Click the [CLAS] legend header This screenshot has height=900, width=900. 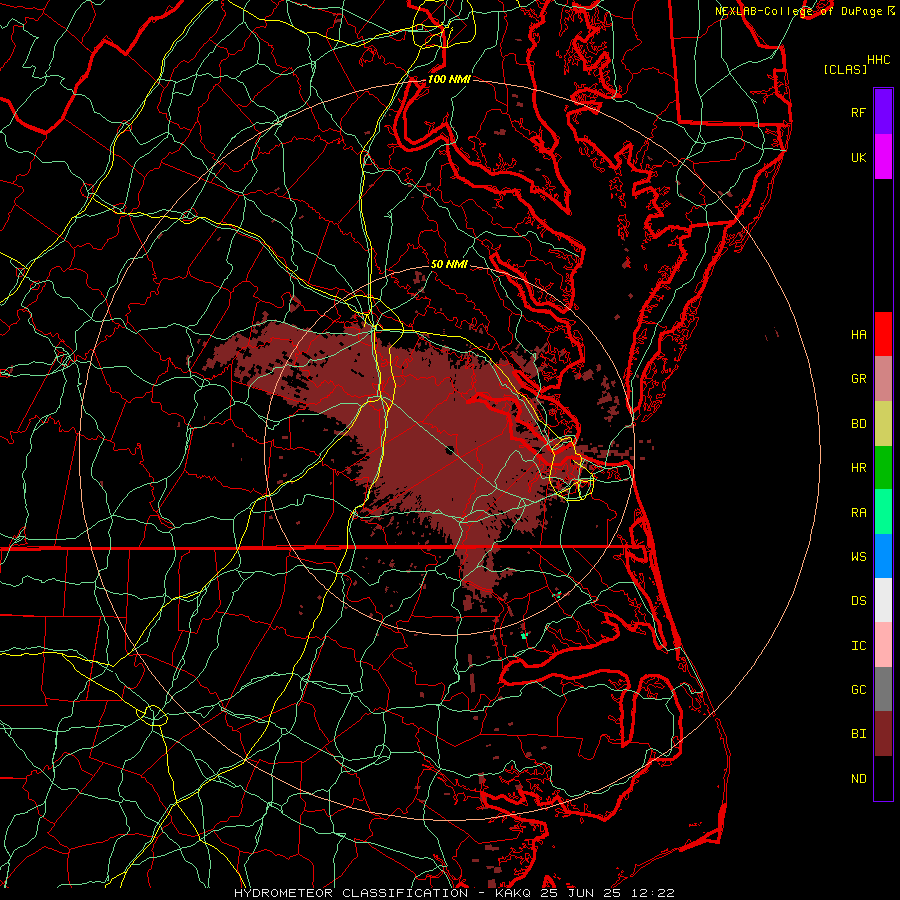[845, 69]
